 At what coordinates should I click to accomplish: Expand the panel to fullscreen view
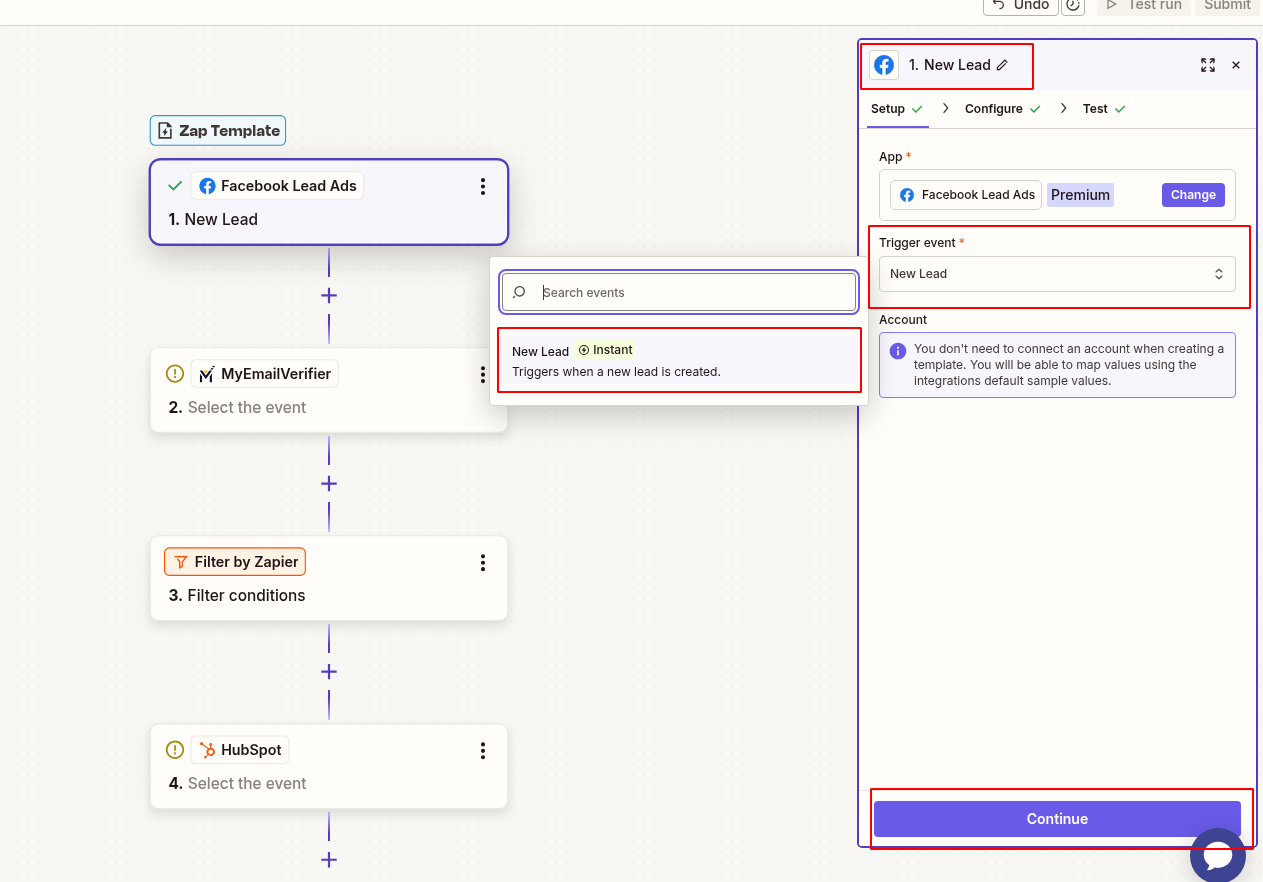(1207, 64)
